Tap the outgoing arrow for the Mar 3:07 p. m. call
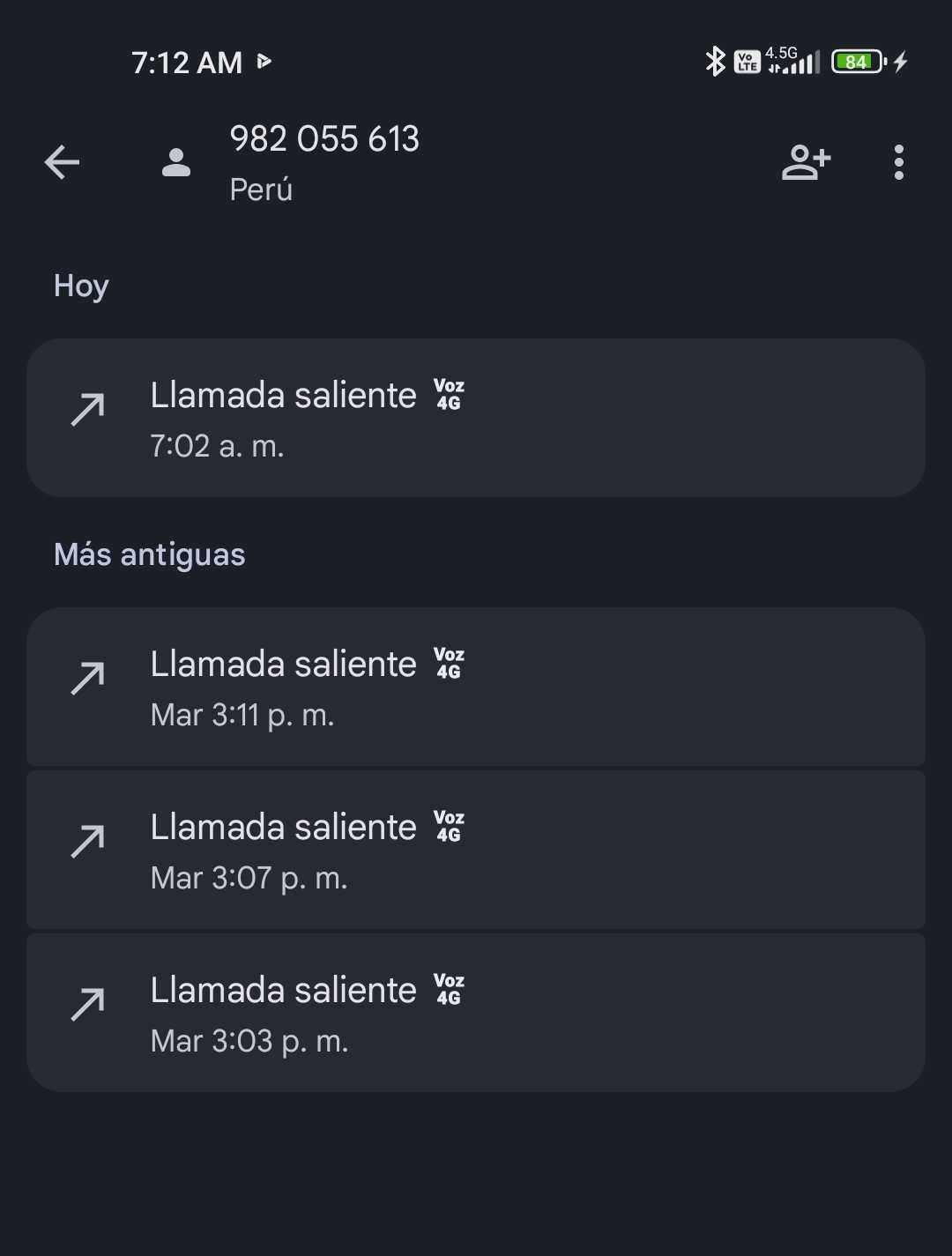This screenshot has width=952, height=1256. tap(88, 842)
